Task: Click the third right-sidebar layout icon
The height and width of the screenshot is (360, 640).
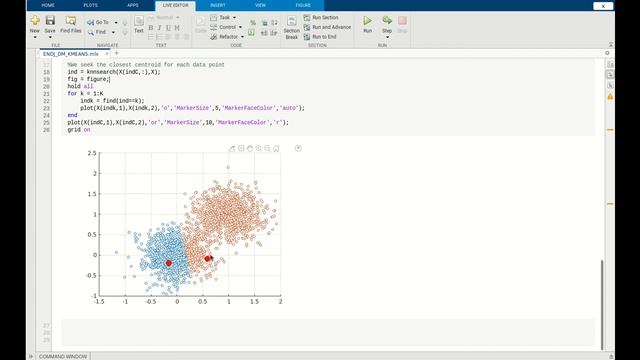Action: [610, 85]
